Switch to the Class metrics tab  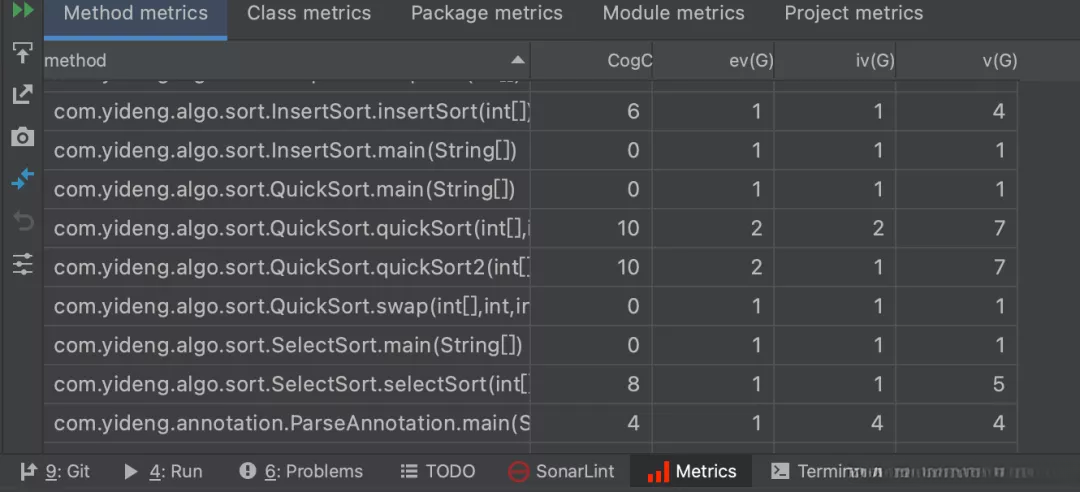point(309,14)
